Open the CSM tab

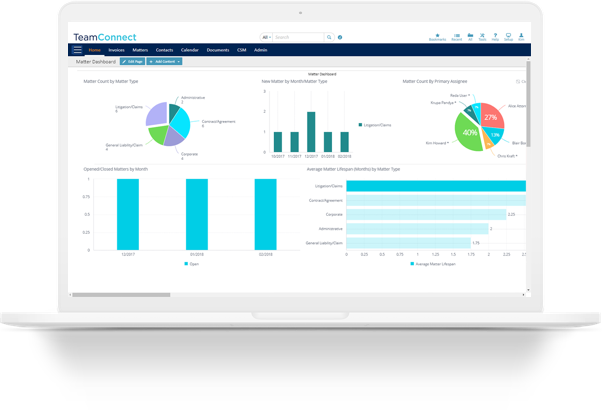(x=241, y=50)
